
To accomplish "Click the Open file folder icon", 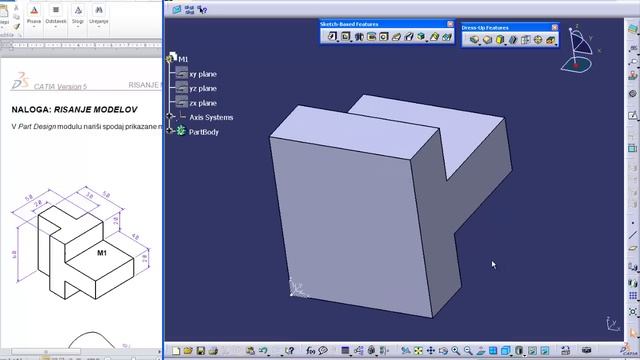I will point(188,351).
